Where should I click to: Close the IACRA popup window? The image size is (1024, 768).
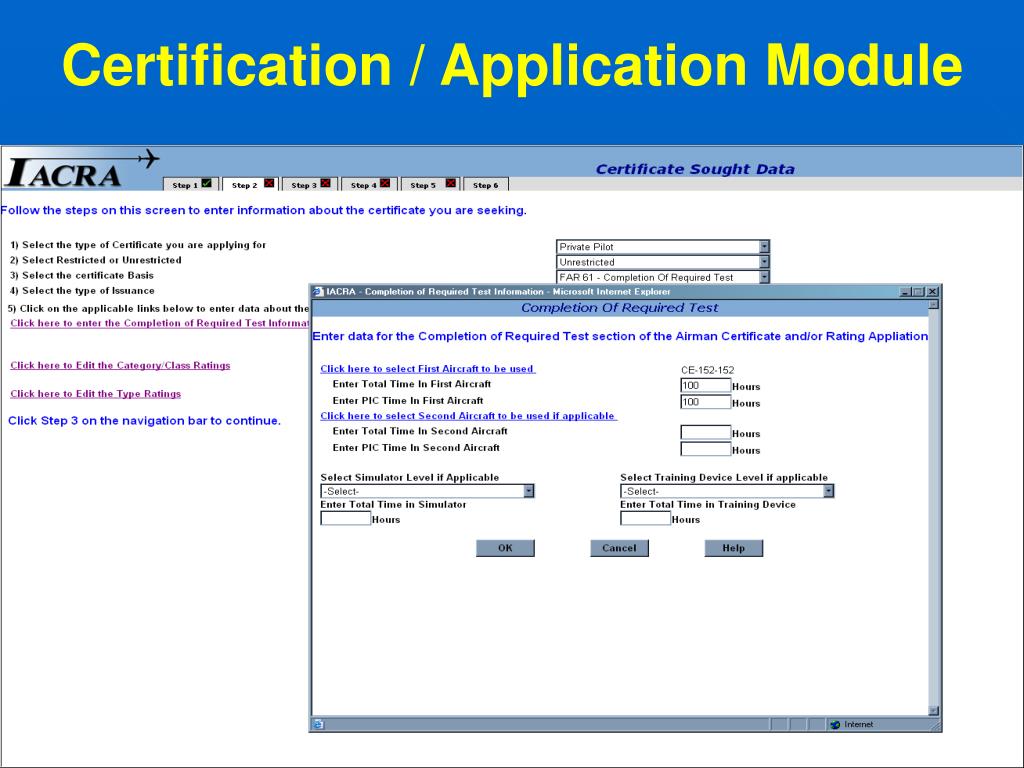coord(933,292)
